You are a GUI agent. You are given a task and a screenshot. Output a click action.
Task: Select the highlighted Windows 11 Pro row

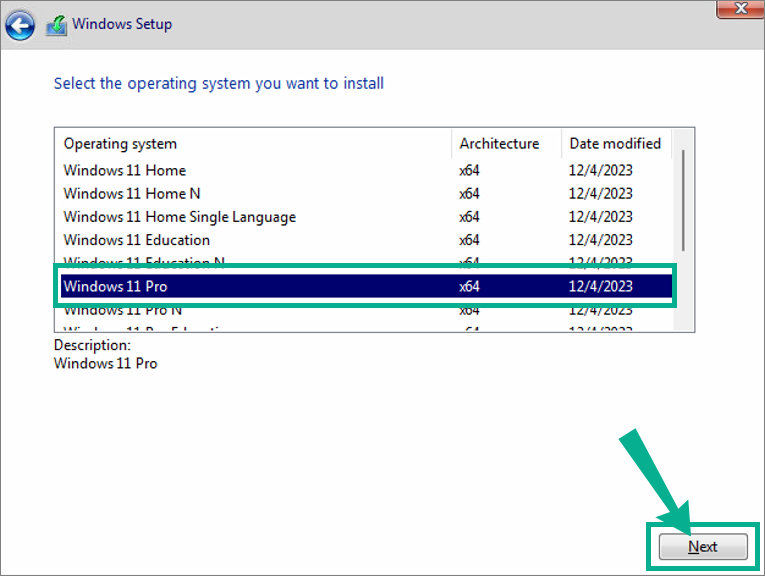point(366,286)
